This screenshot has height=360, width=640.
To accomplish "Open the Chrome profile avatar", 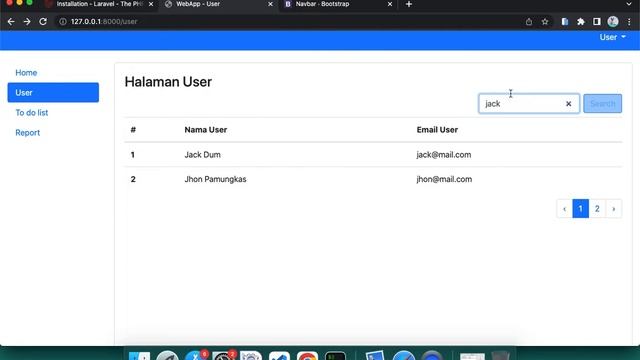I will [613, 22].
